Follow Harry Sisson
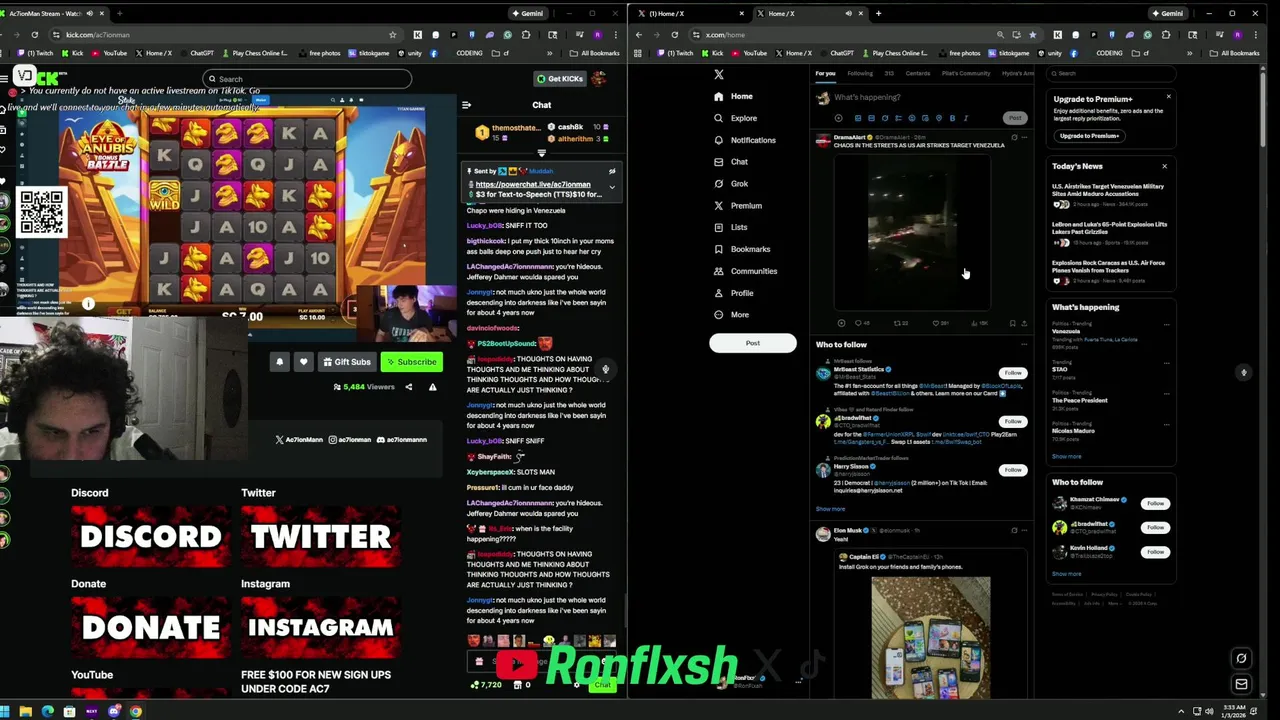 [x=1013, y=470]
